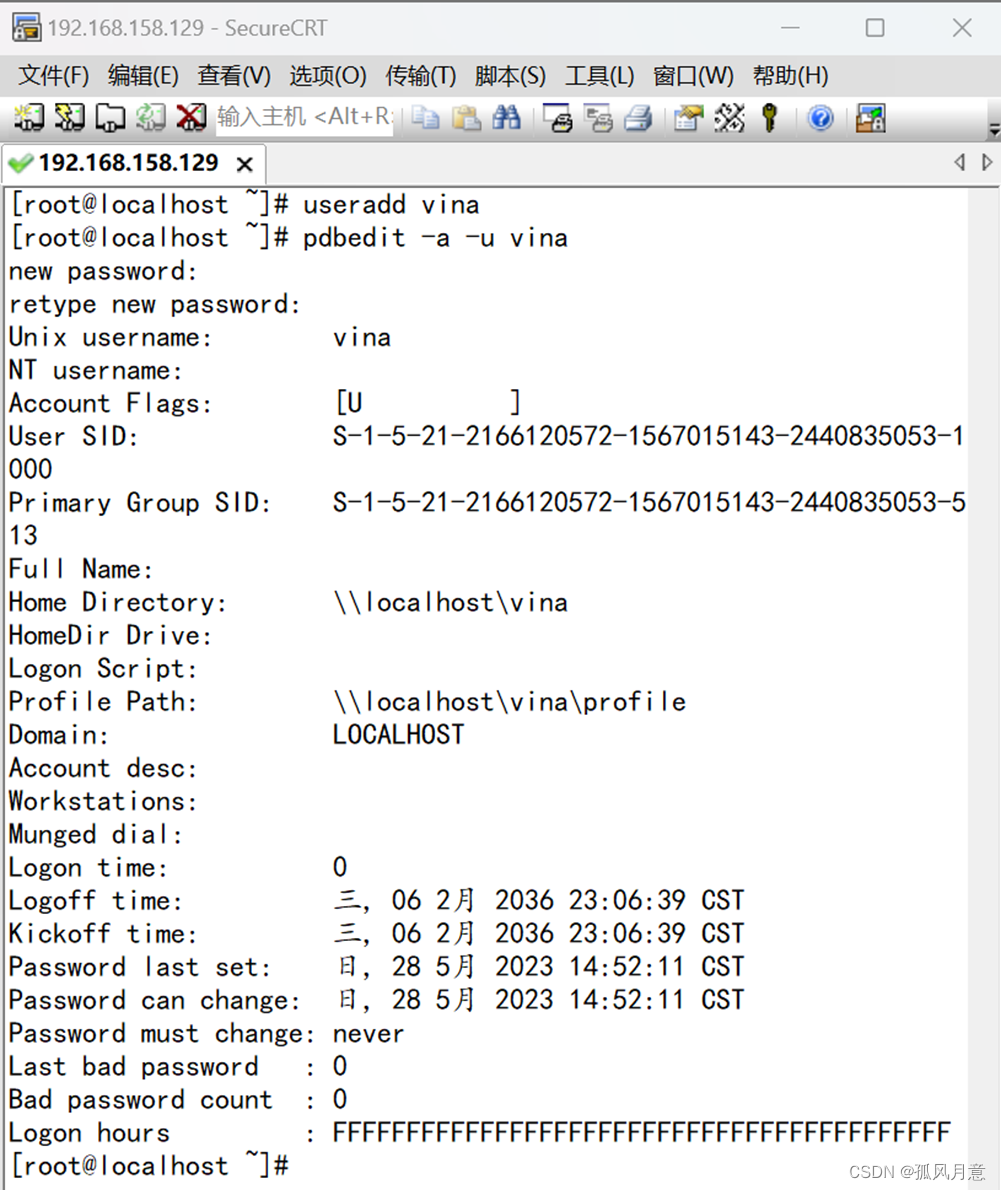Open Global Options via the tools icon
This screenshot has width=1001, height=1190.
click(x=730, y=118)
